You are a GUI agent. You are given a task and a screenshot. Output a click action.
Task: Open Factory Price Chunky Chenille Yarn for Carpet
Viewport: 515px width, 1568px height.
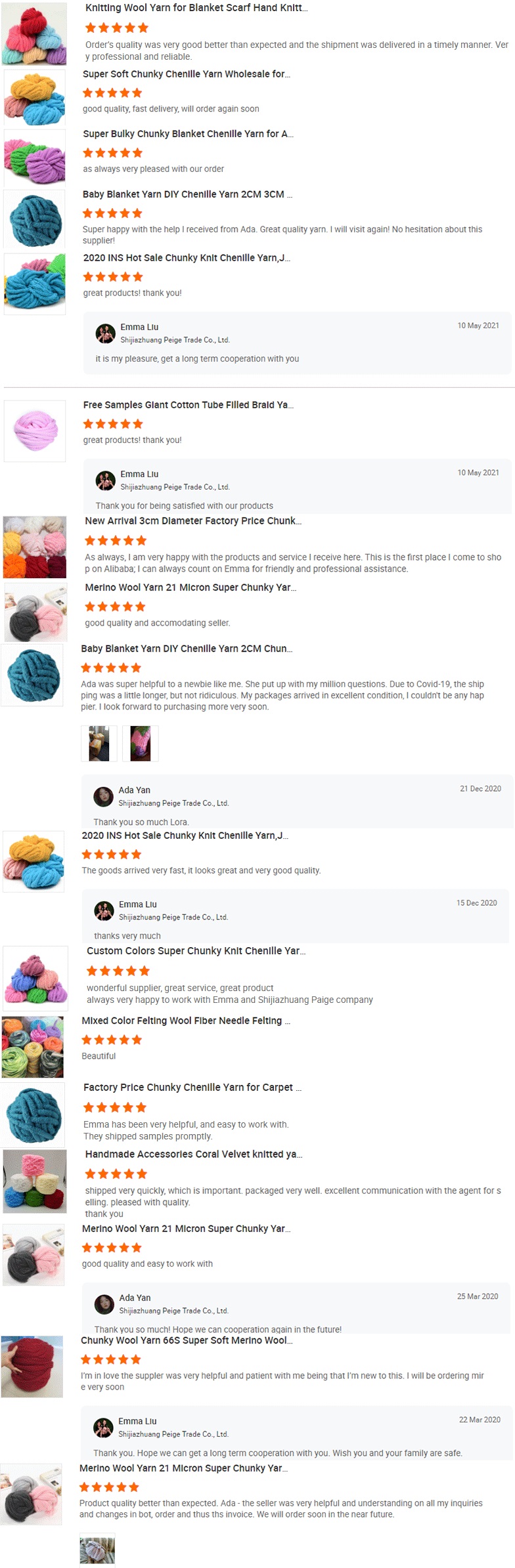pos(192,1087)
